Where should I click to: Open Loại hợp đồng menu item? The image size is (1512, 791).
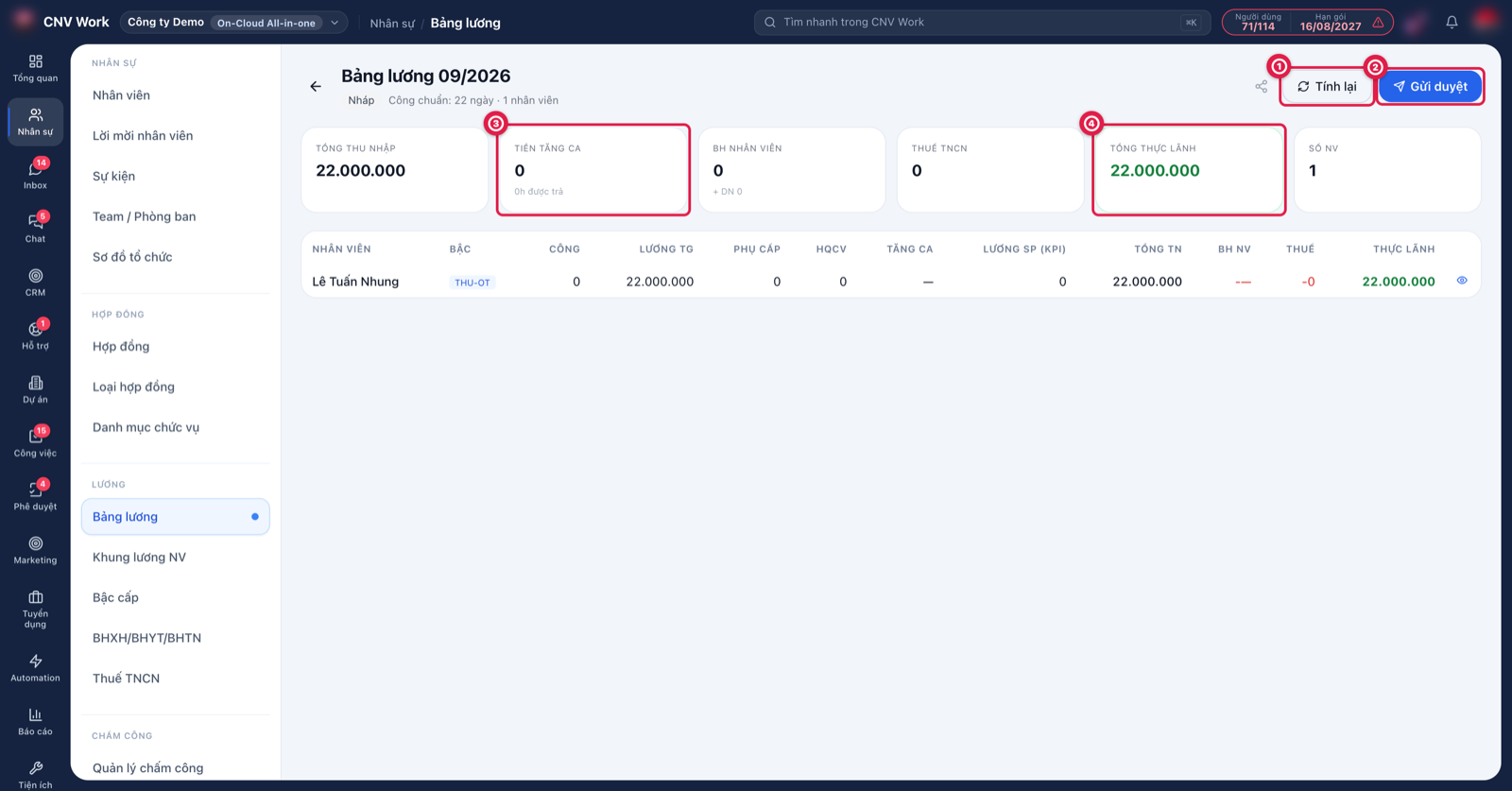pos(176,387)
